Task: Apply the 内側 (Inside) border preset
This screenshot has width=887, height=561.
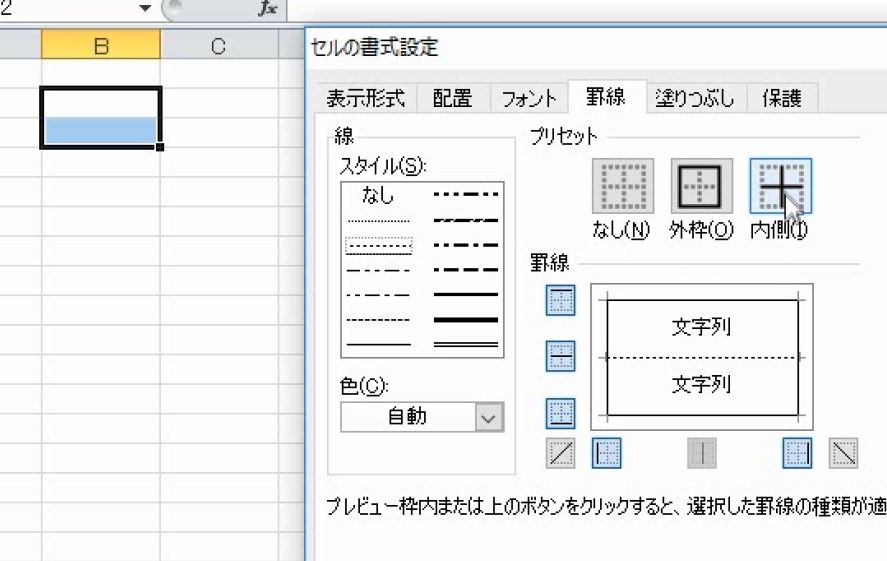Action: (781, 186)
